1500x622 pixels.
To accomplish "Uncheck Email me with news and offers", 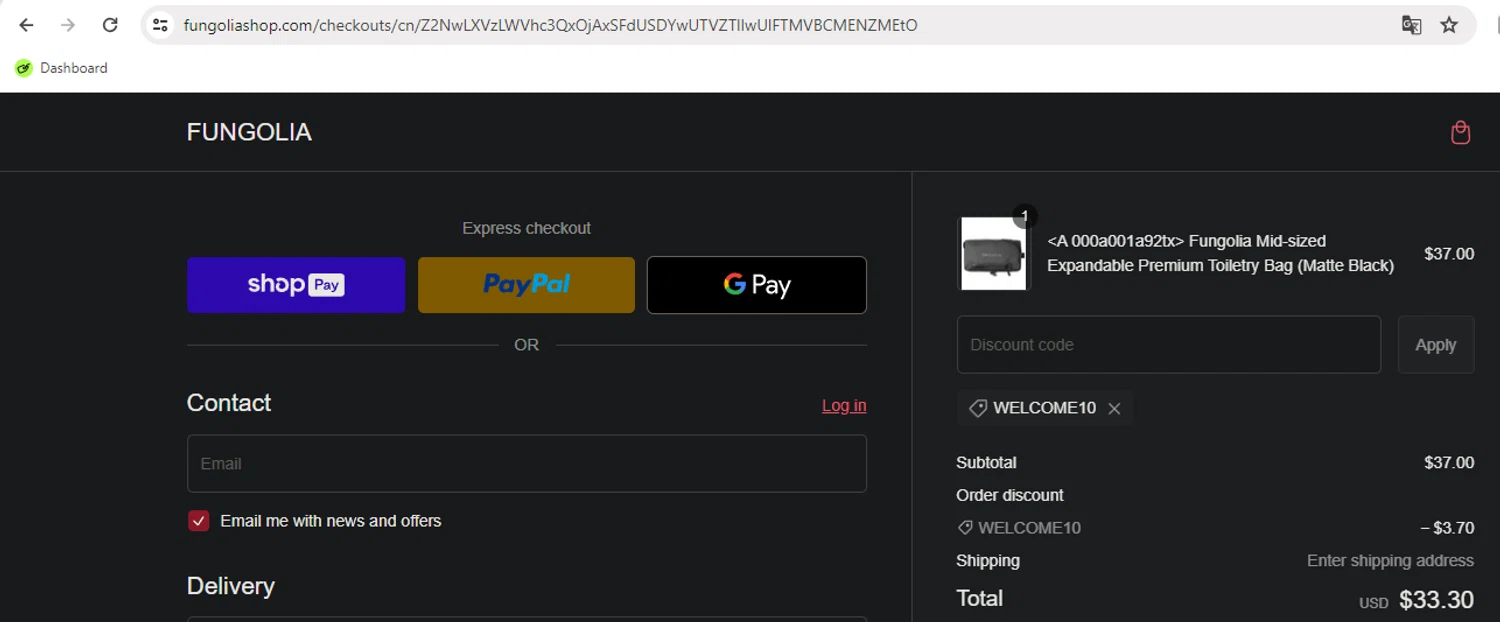I will (199, 521).
